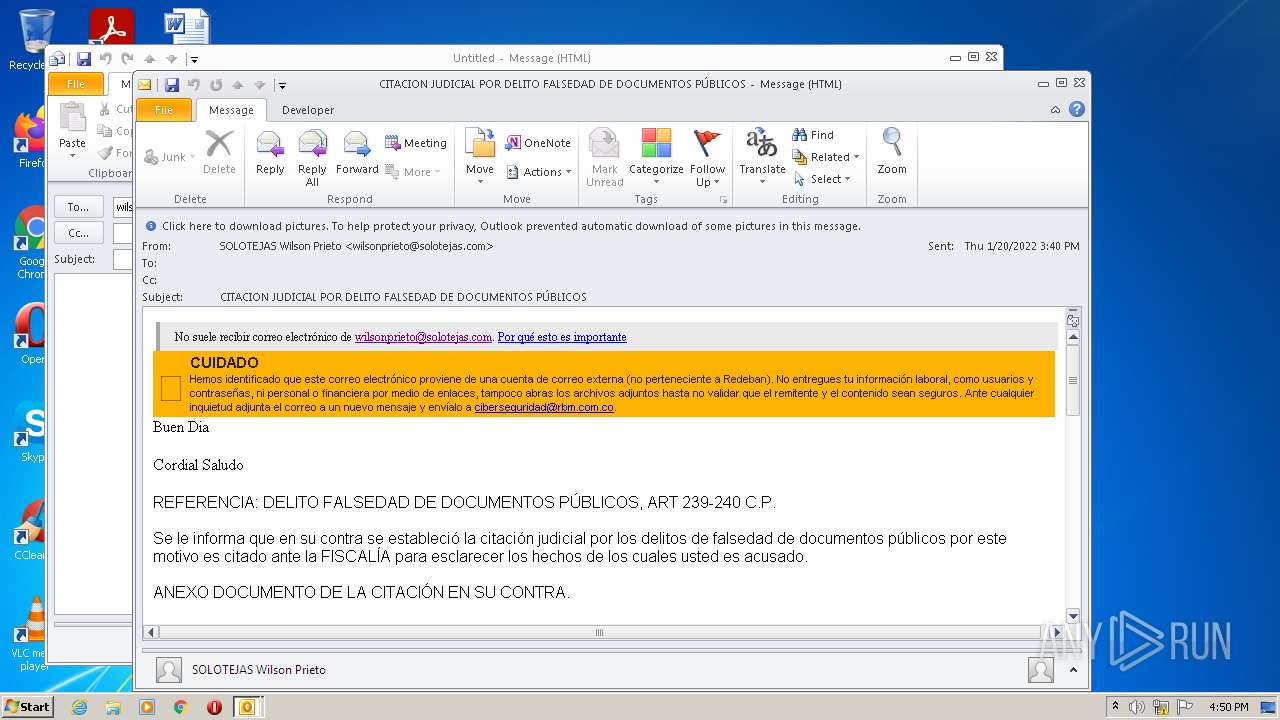Click the Outlook taskbar button

click(x=246, y=707)
